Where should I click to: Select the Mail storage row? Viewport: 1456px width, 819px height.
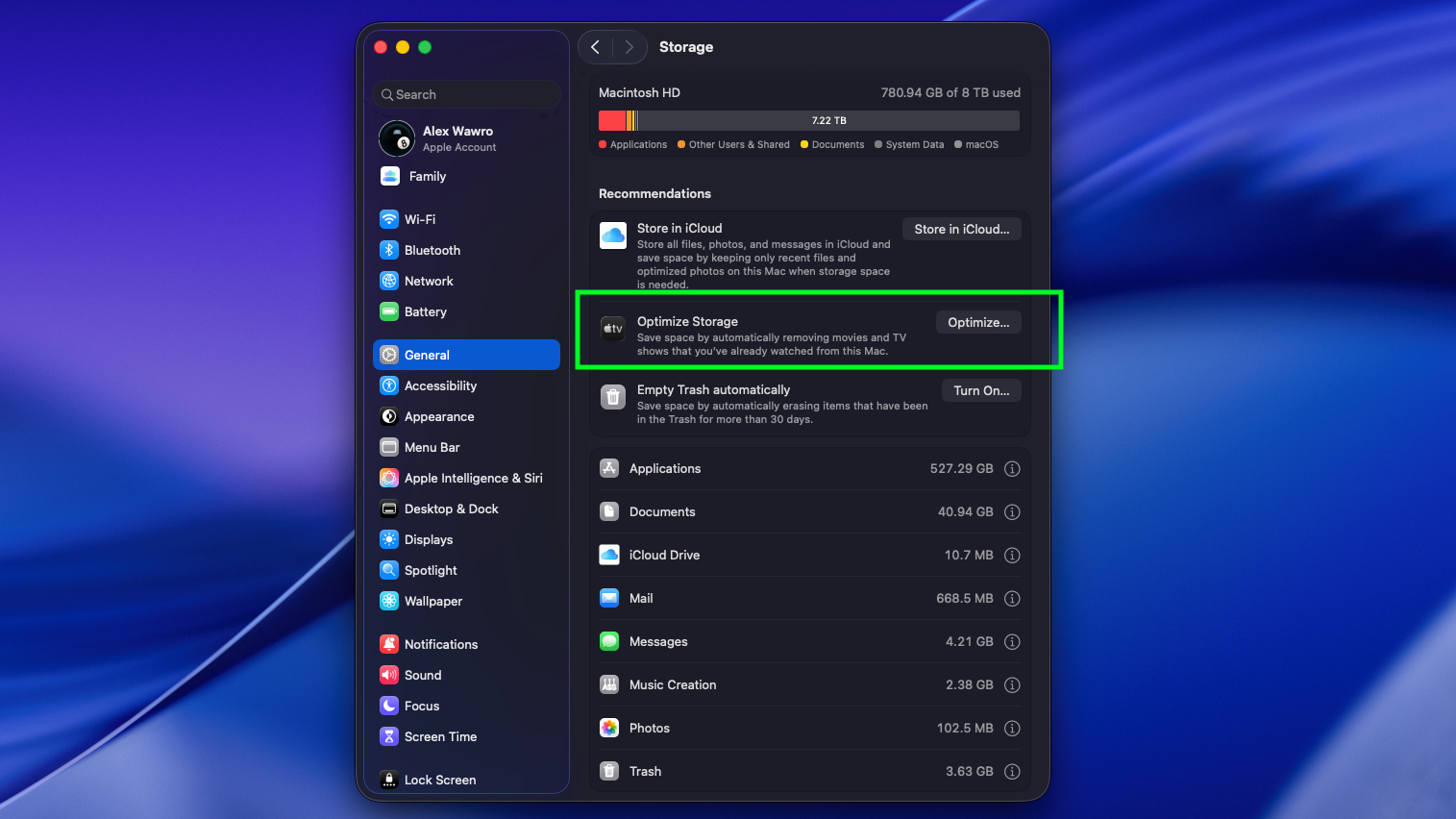[809, 599]
